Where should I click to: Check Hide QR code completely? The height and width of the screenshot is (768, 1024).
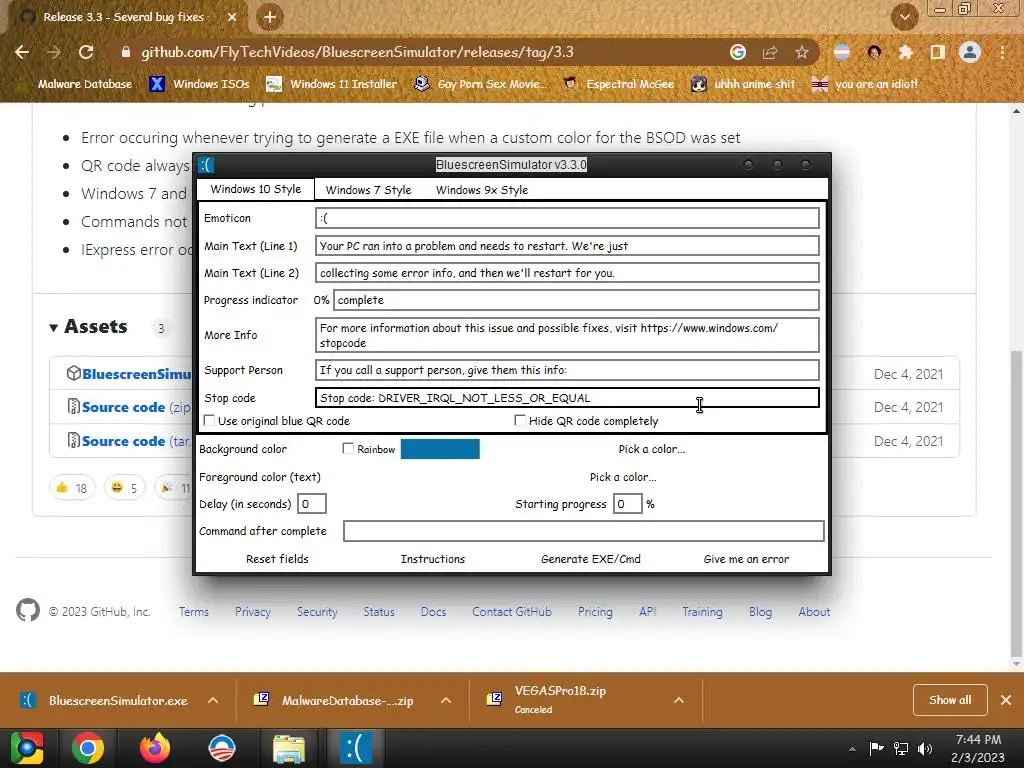coord(520,421)
